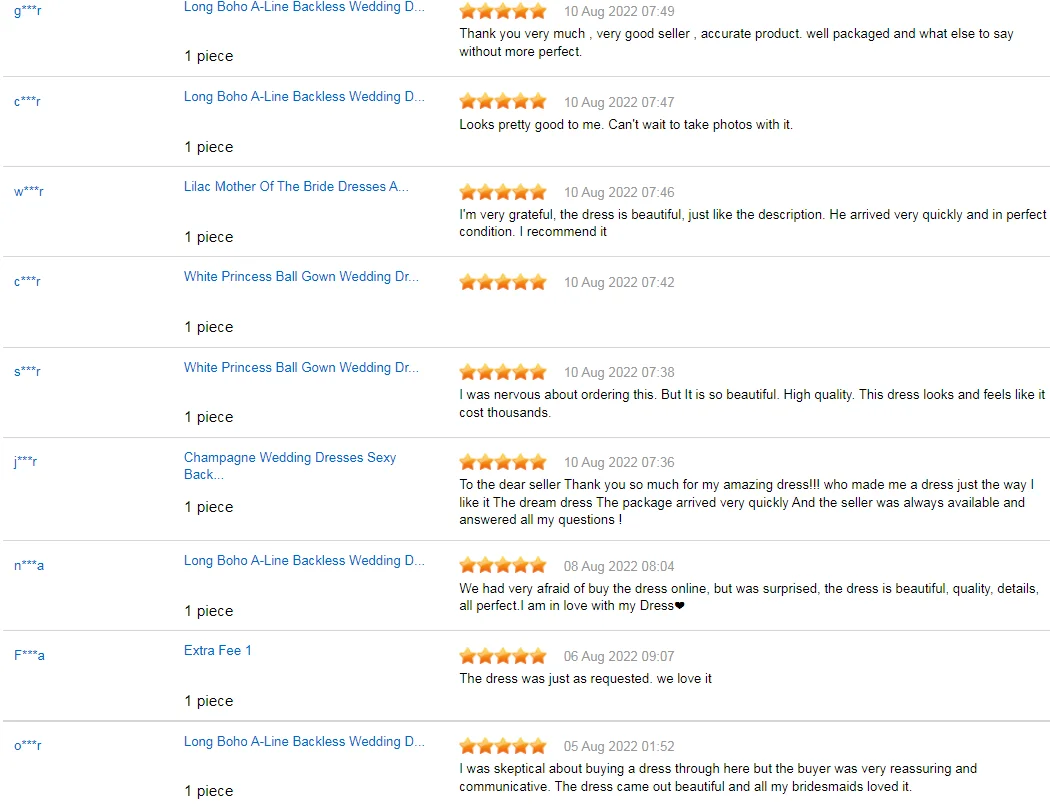Click the stars on the 07:38 review
The image size is (1050, 811).
click(x=503, y=372)
